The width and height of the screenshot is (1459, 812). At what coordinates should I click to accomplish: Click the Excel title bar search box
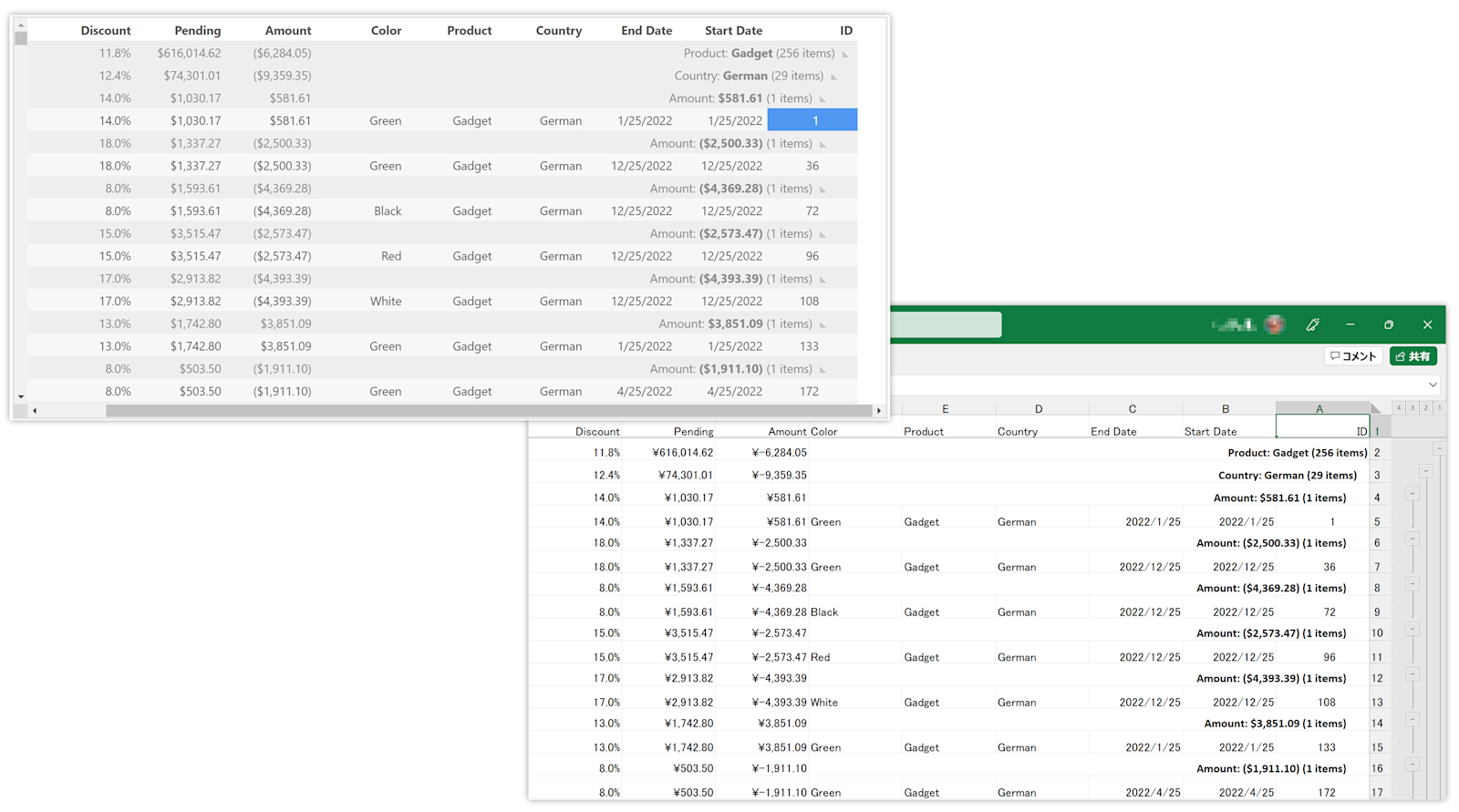946,324
